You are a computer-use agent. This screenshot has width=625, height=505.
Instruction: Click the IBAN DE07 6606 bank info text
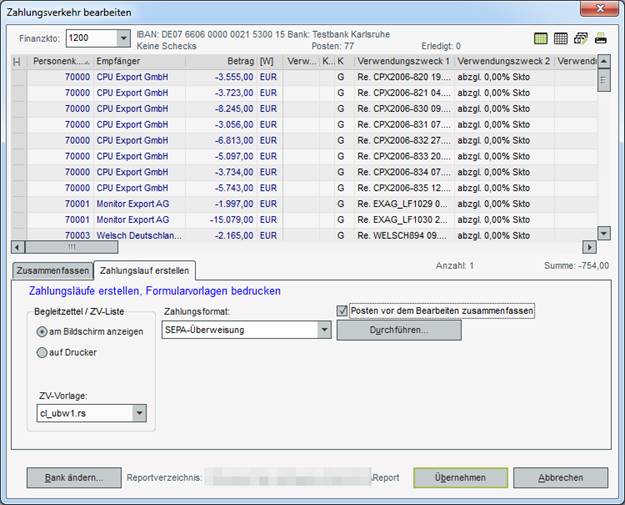263,35
